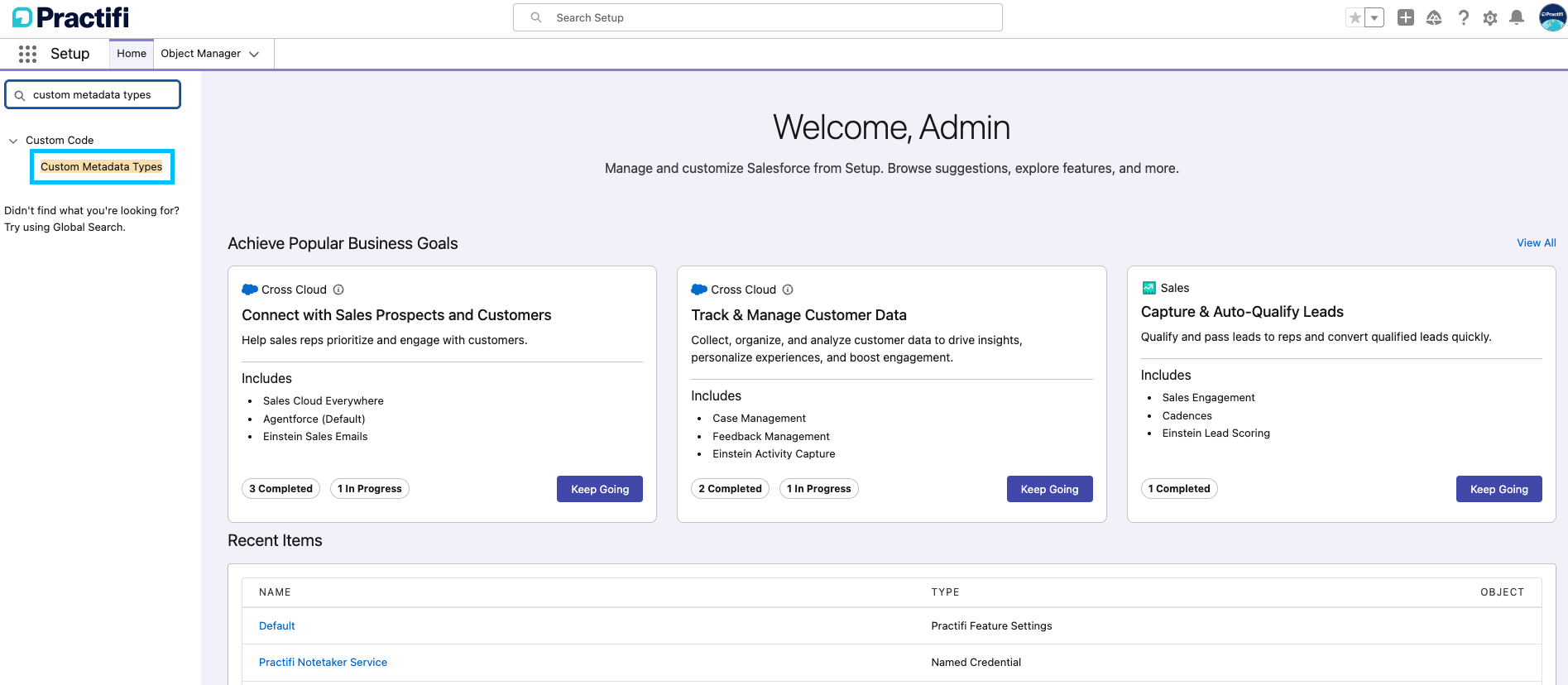
Task: Click the Named Credential type cell
Action: (x=976, y=663)
